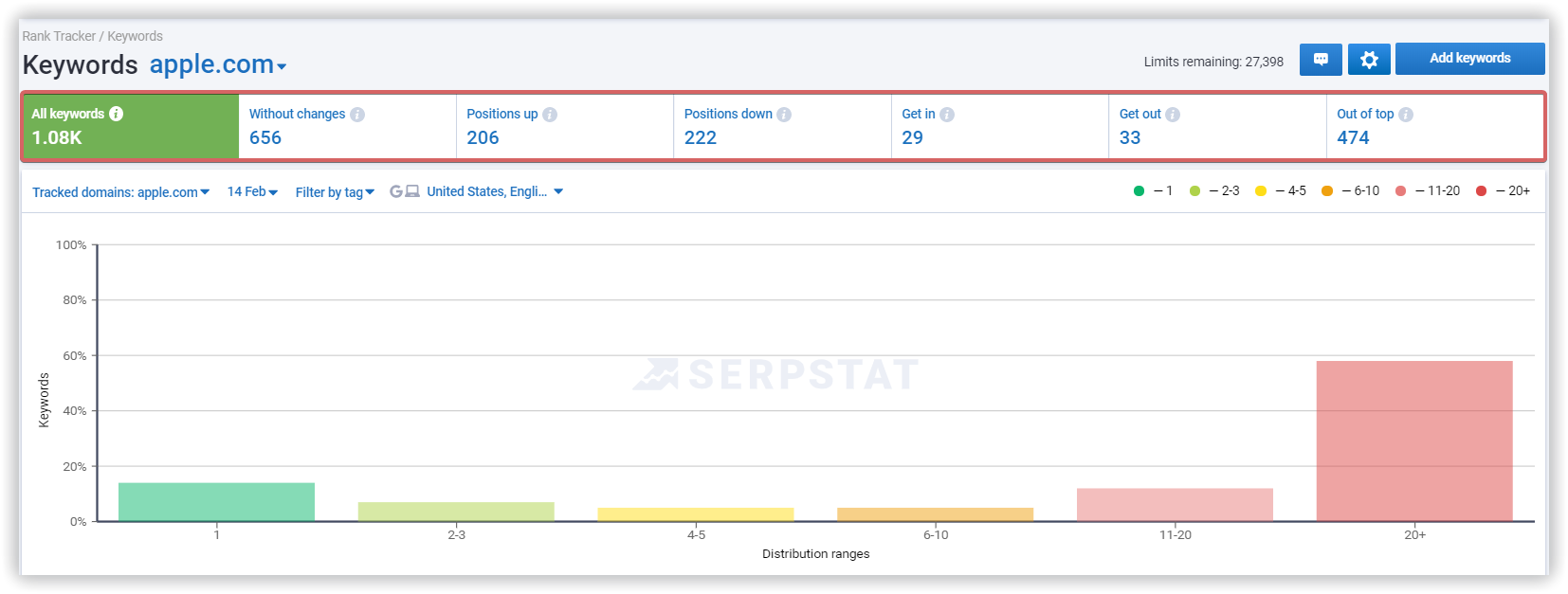Click info icon beside Without changes

coord(357,115)
